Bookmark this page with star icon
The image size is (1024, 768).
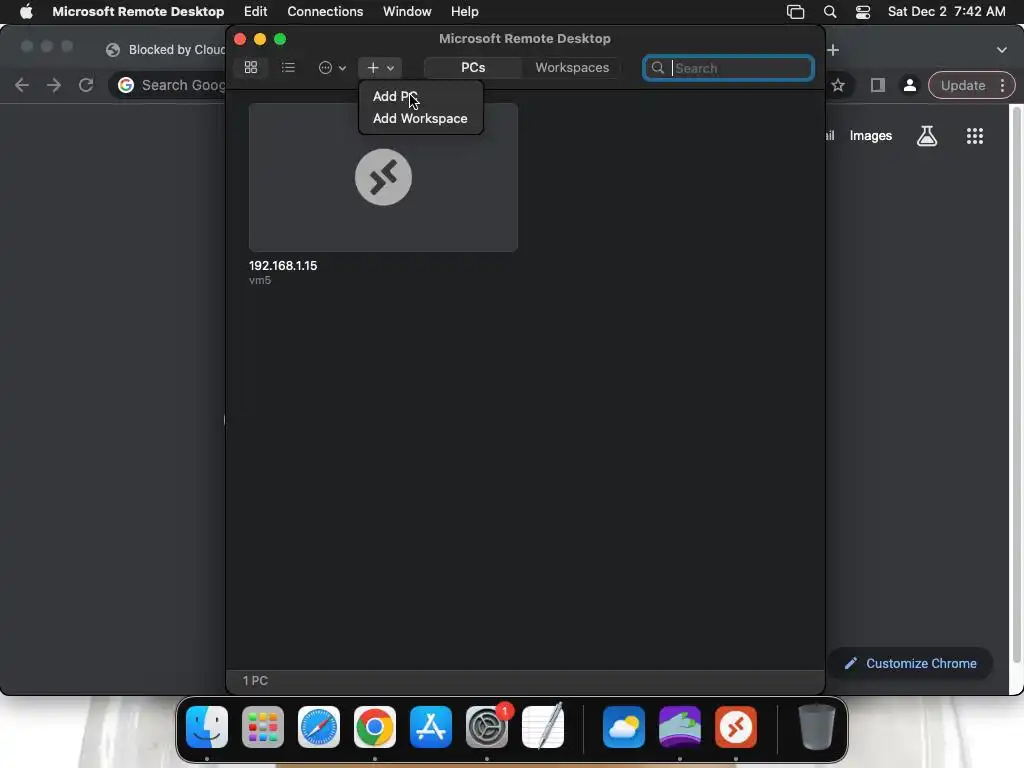pyautogui.click(x=838, y=85)
